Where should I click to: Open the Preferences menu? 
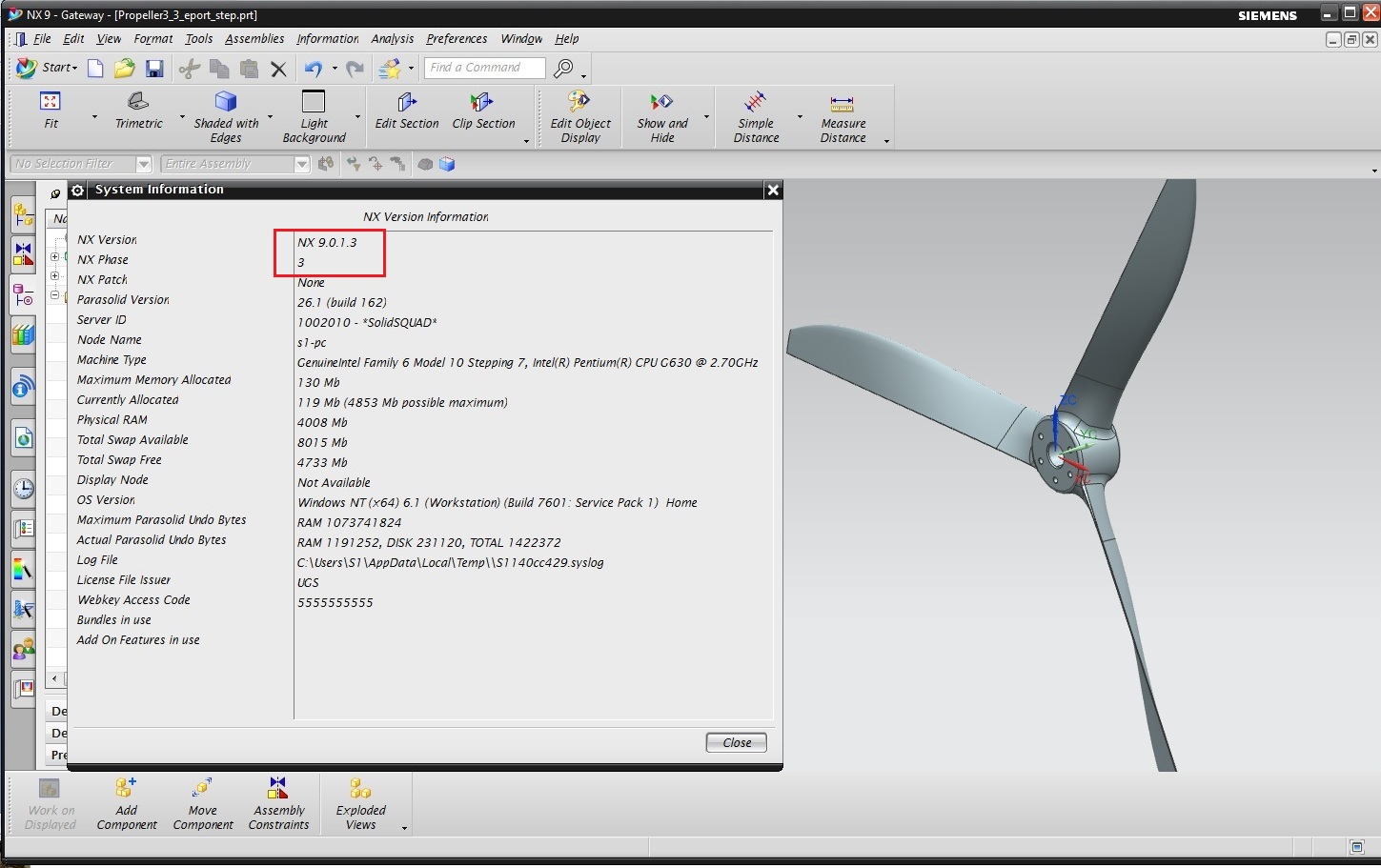tap(457, 39)
